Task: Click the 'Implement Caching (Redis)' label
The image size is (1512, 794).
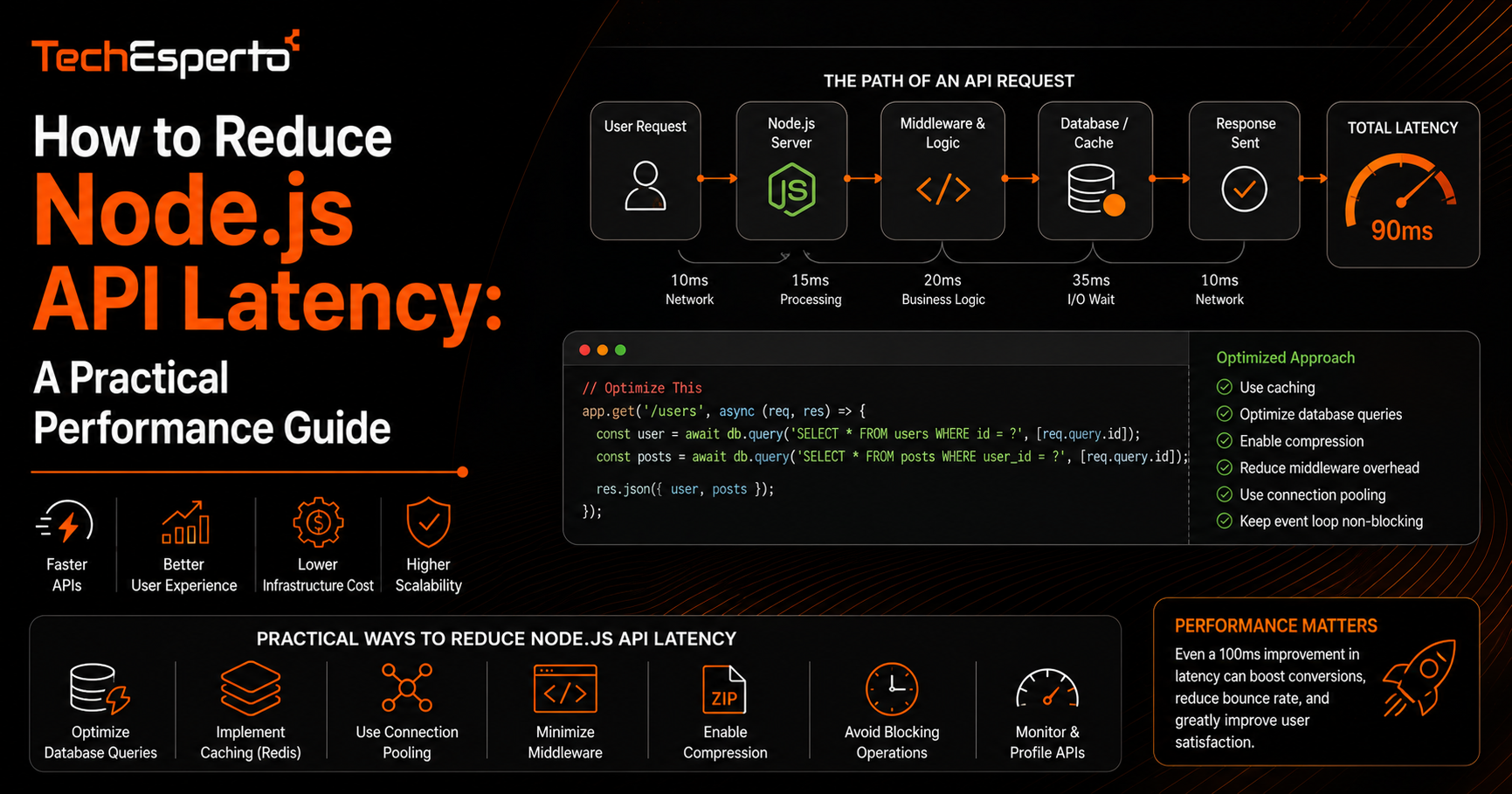Action: point(251,742)
